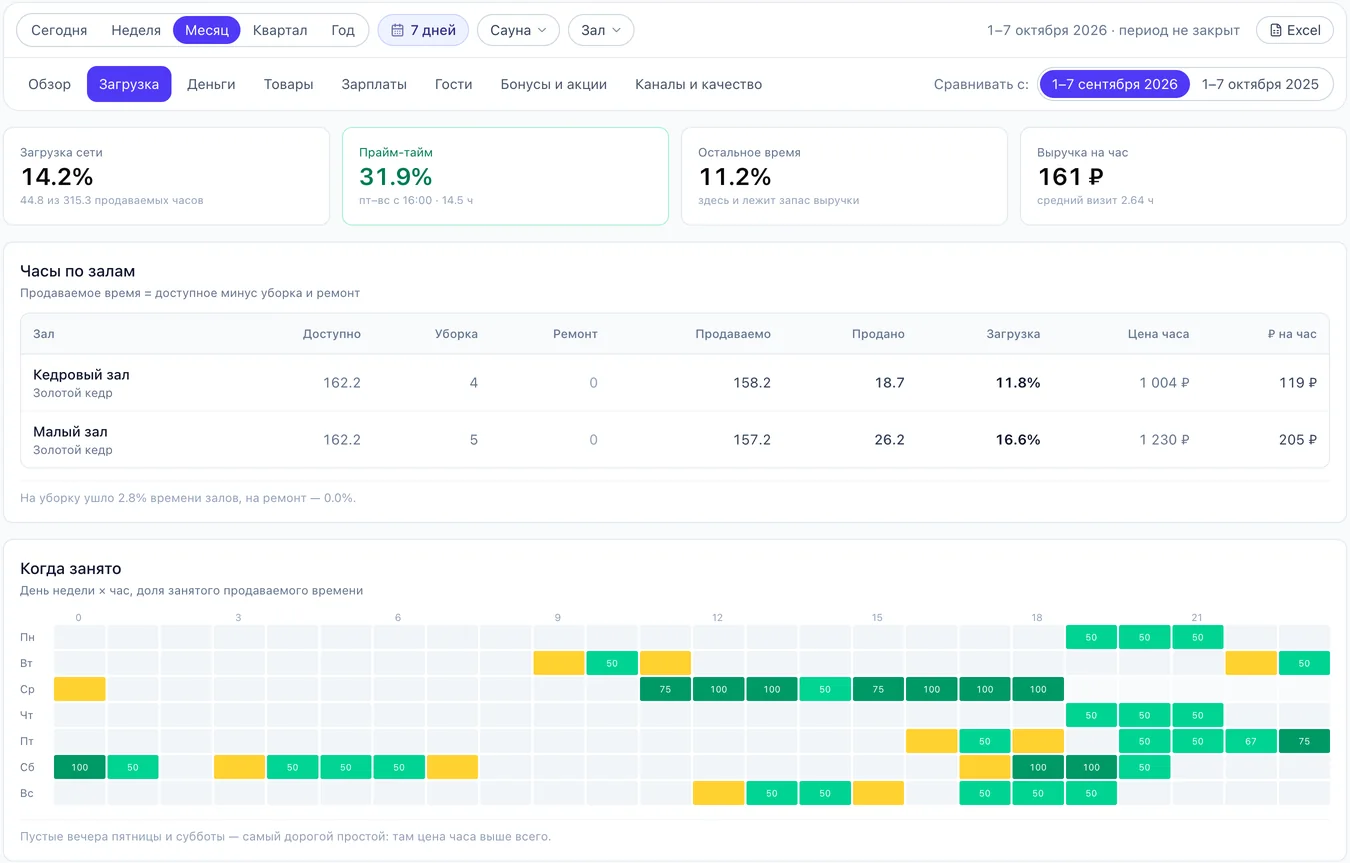Open the Обзор tab
The height and width of the screenshot is (863, 1350).
(x=50, y=84)
